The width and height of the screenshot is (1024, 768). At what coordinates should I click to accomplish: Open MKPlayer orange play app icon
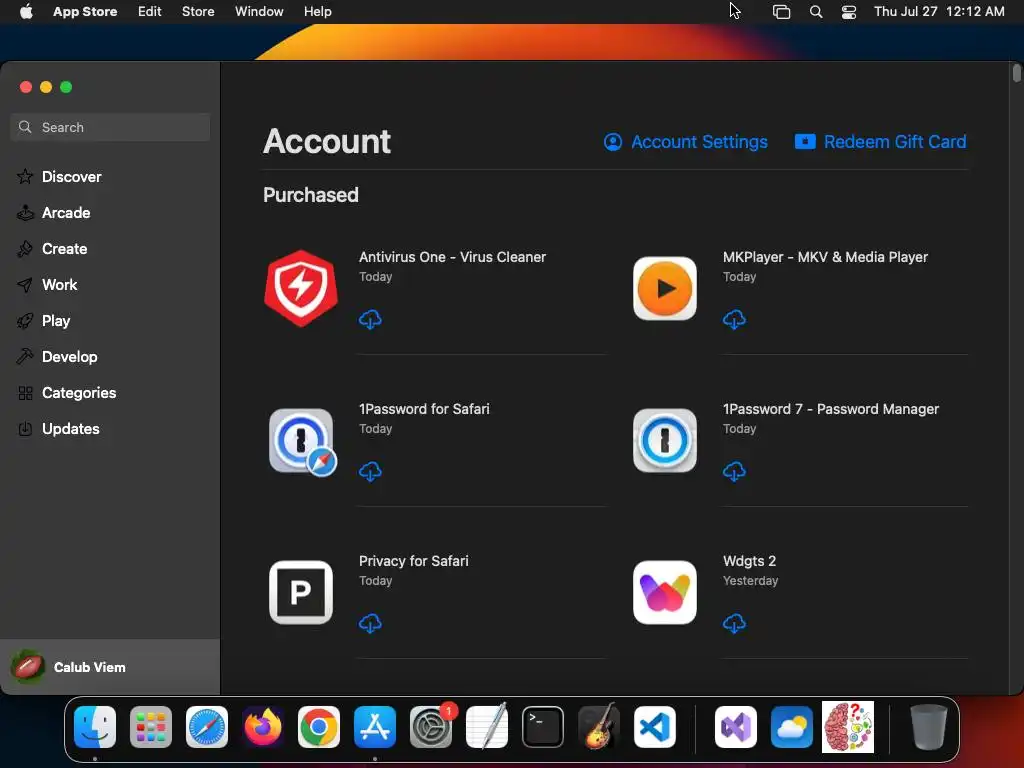[x=665, y=288]
